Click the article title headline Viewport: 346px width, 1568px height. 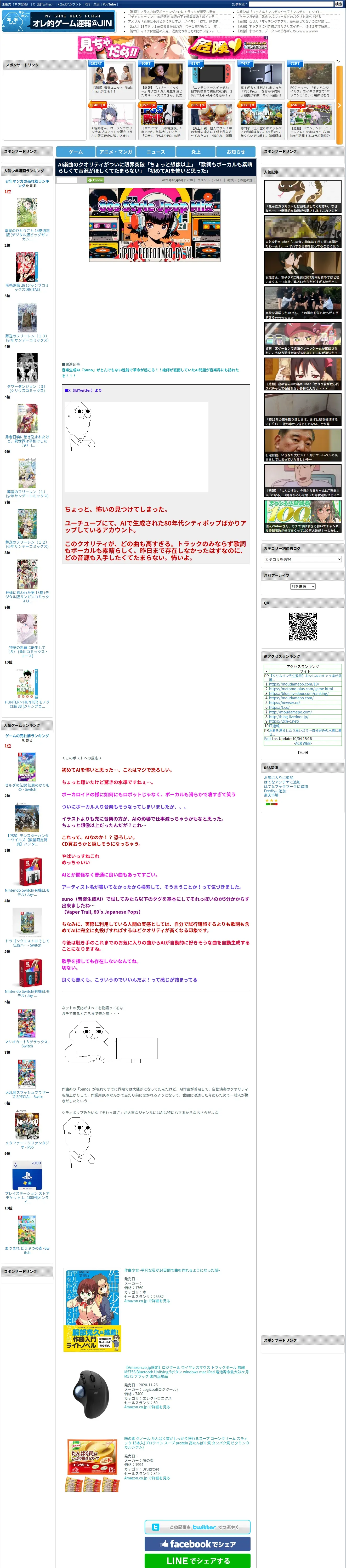155,168
